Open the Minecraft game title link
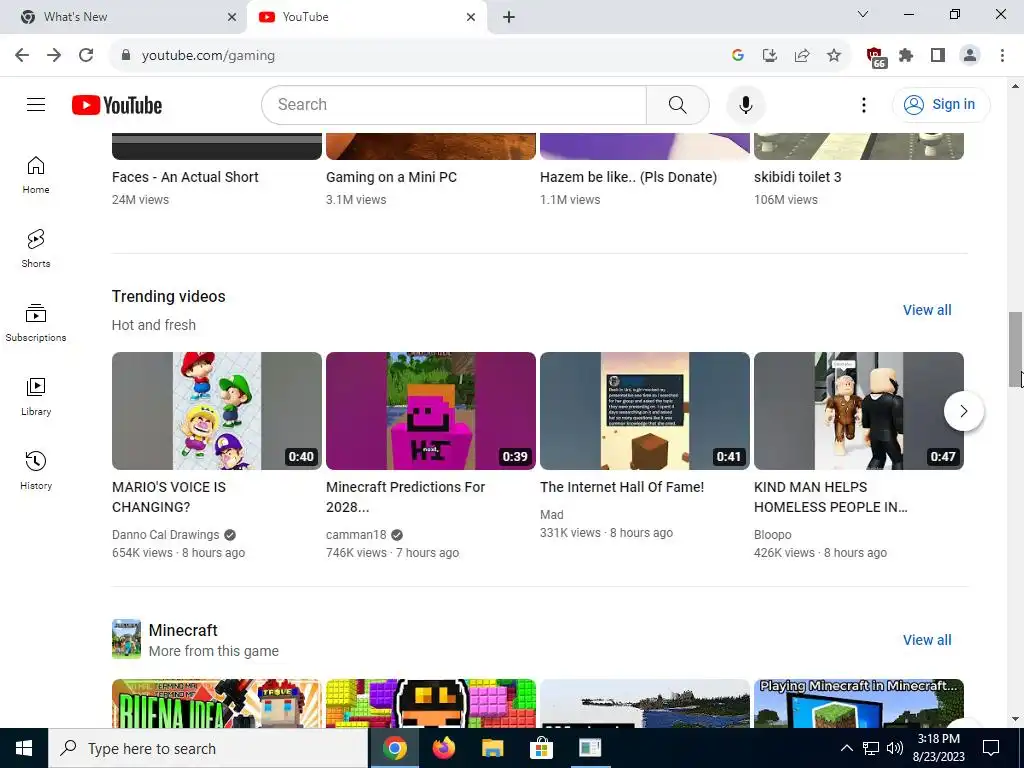The image size is (1024, 768). click(x=183, y=630)
